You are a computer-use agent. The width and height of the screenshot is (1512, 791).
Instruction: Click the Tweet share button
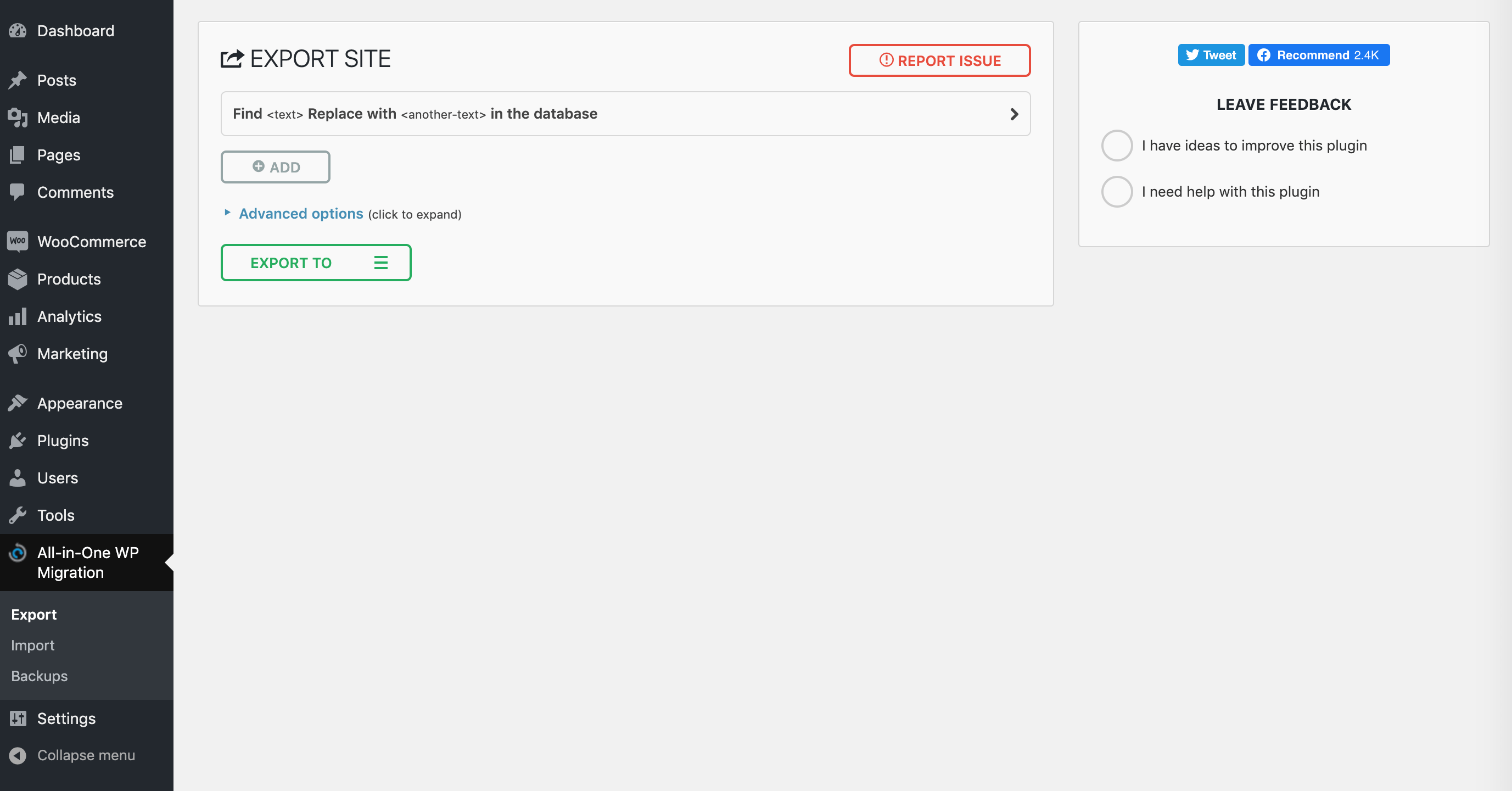1210,54
